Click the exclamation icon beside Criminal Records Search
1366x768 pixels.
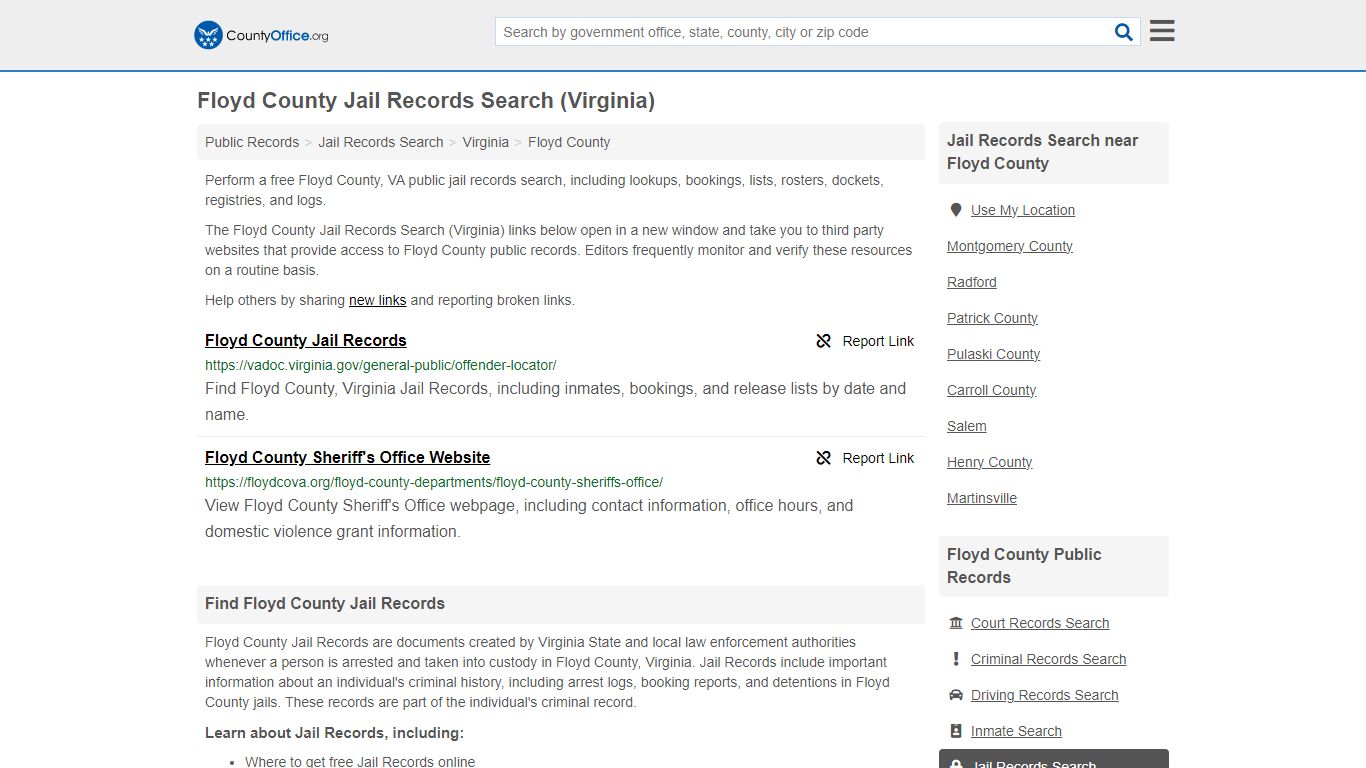956,659
